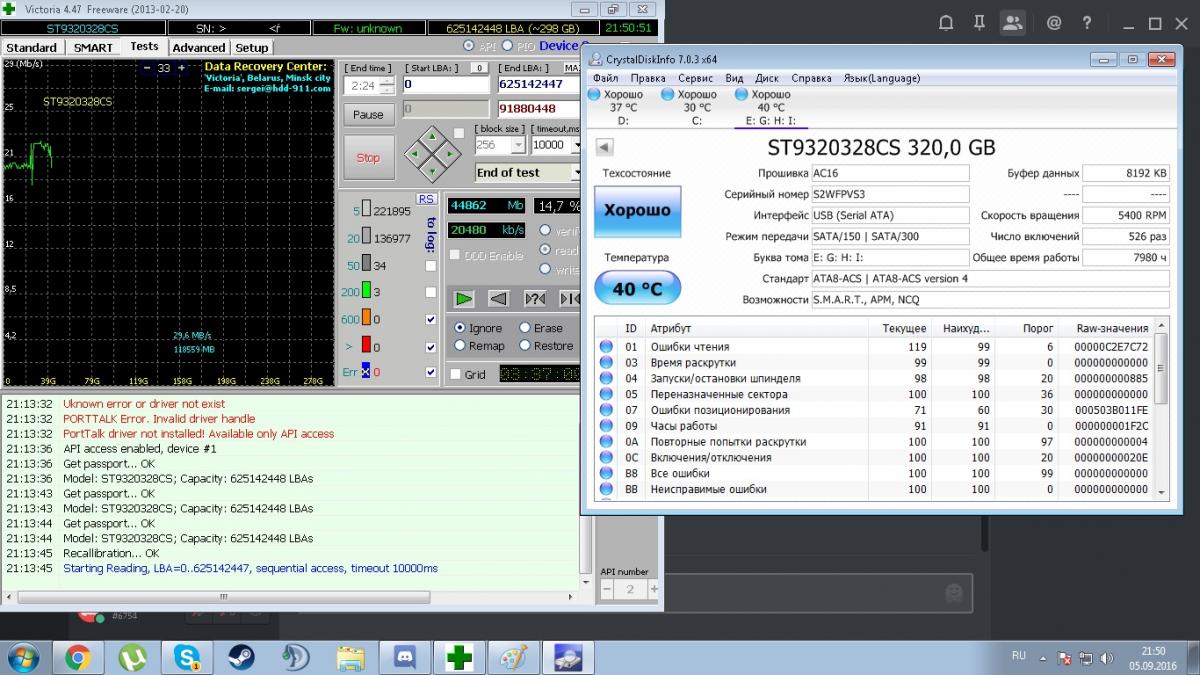Open Google Chrome from the taskbar
Image resolution: width=1200 pixels, height=675 pixels.
(78, 657)
